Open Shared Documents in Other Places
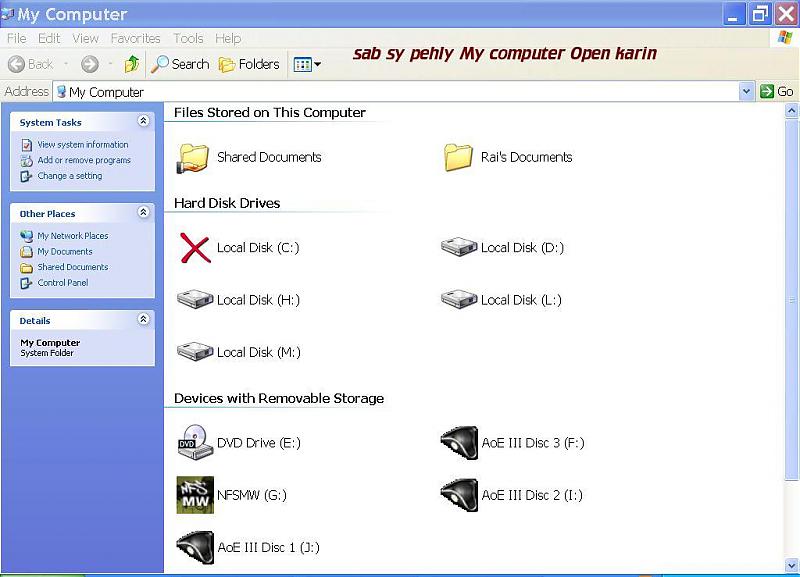Screen dimensions: 800x577 tap(73, 267)
